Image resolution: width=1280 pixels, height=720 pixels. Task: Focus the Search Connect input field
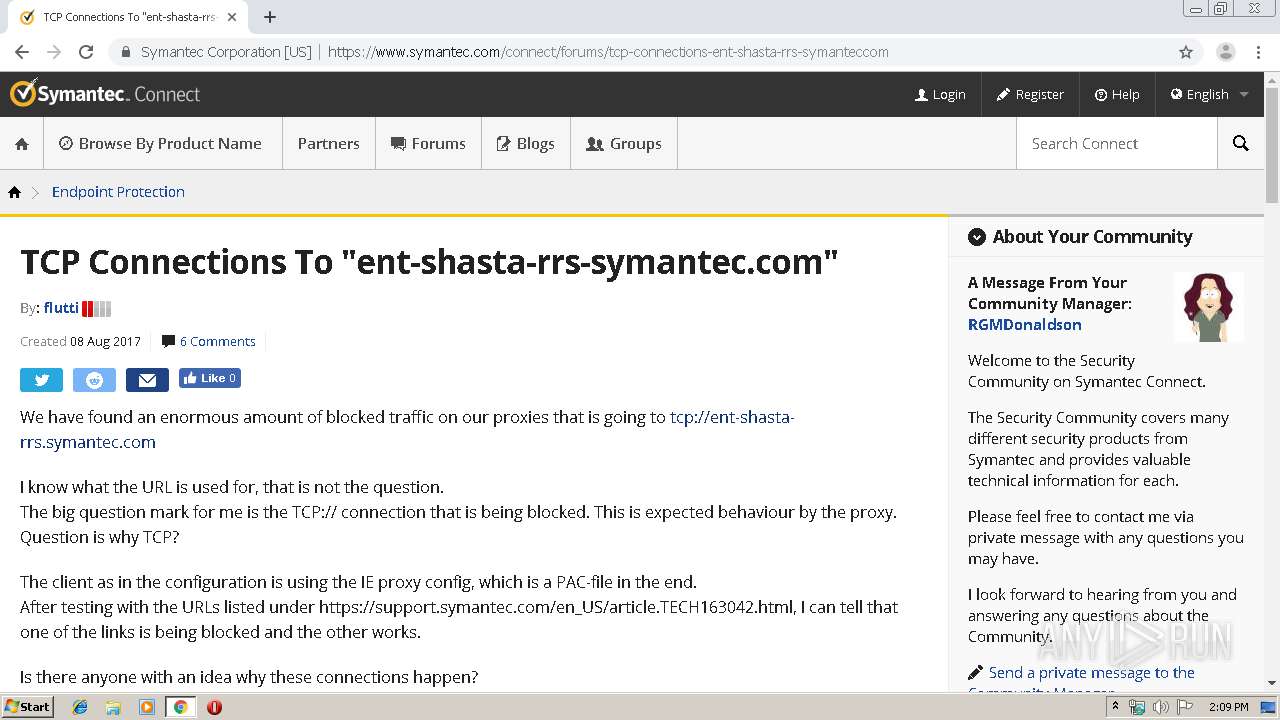[1116, 144]
